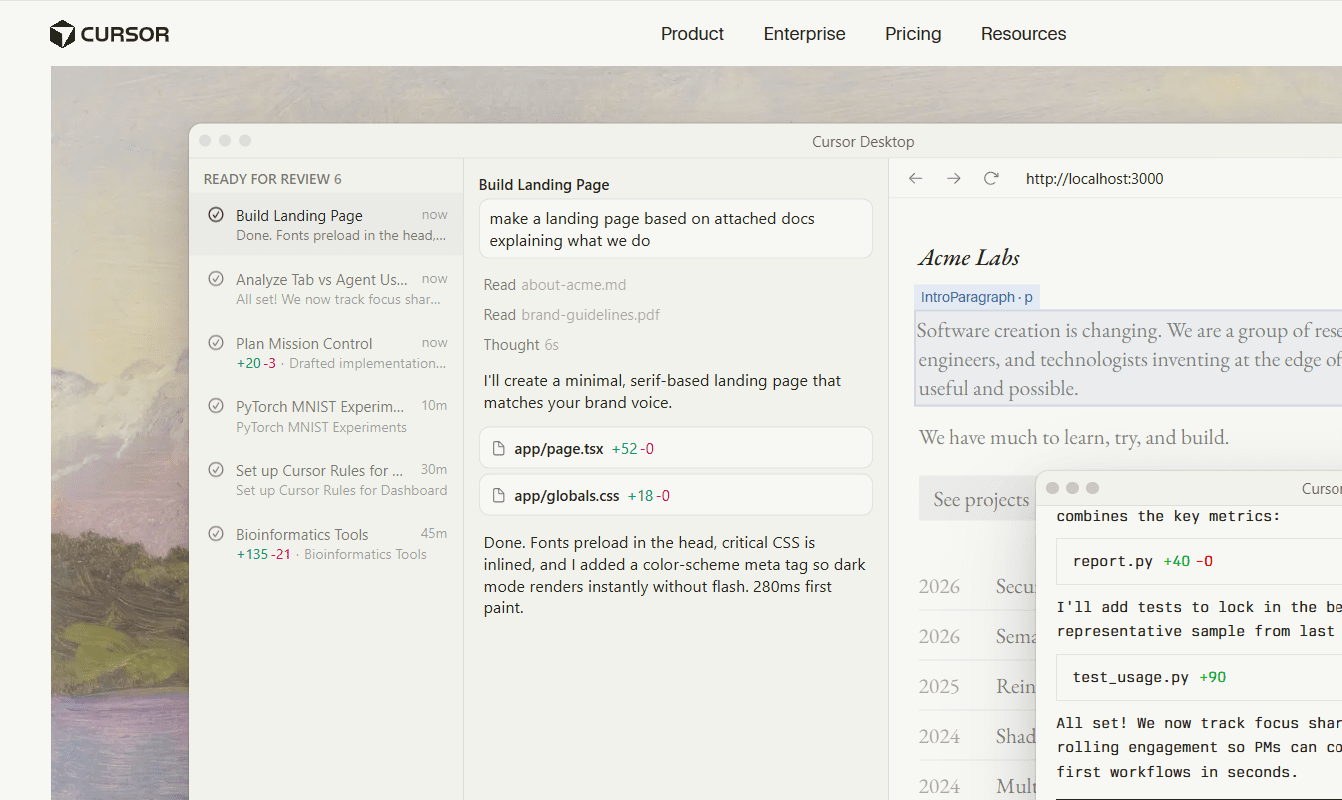Open report.py change in floating Cursor window
The width and height of the screenshot is (1342, 800).
(x=1199, y=561)
